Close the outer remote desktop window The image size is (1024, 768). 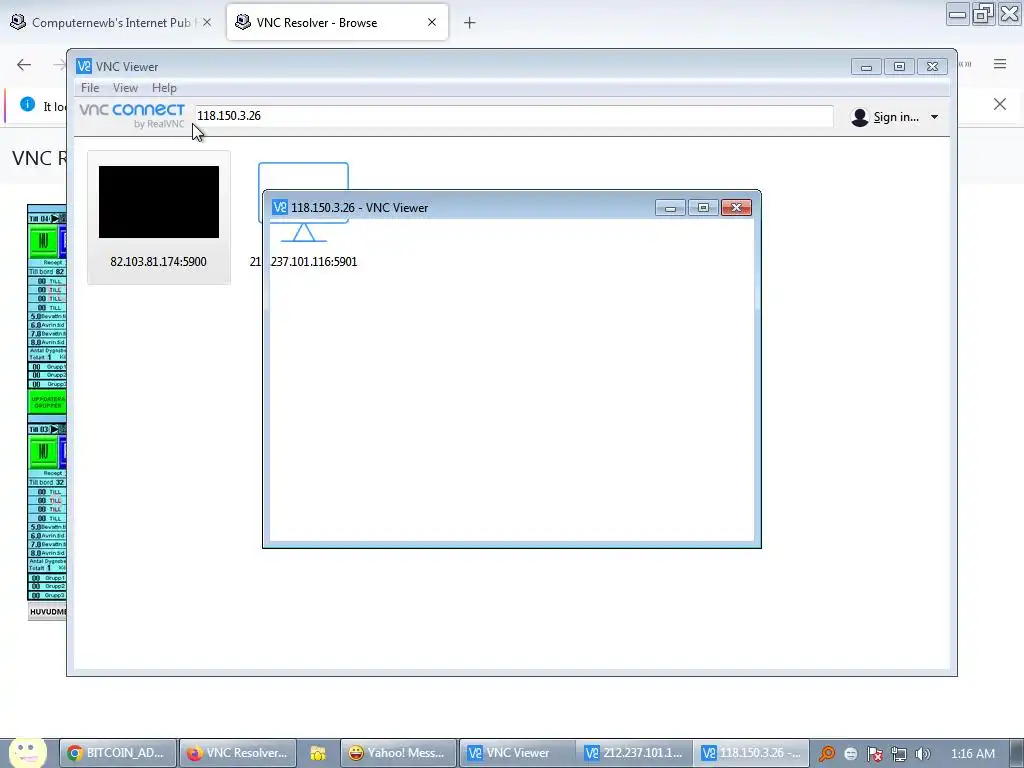click(1009, 14)
